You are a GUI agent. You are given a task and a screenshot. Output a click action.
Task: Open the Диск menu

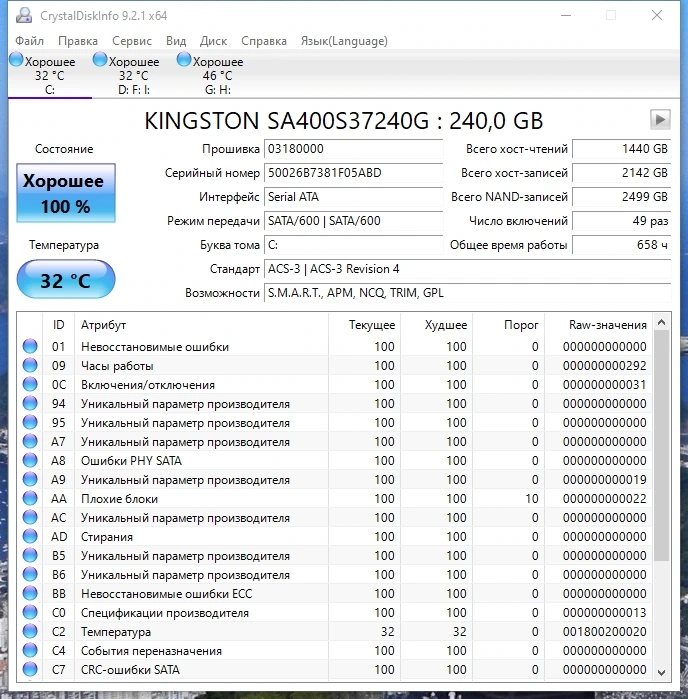pyautogui.click(x=214, y=41)
